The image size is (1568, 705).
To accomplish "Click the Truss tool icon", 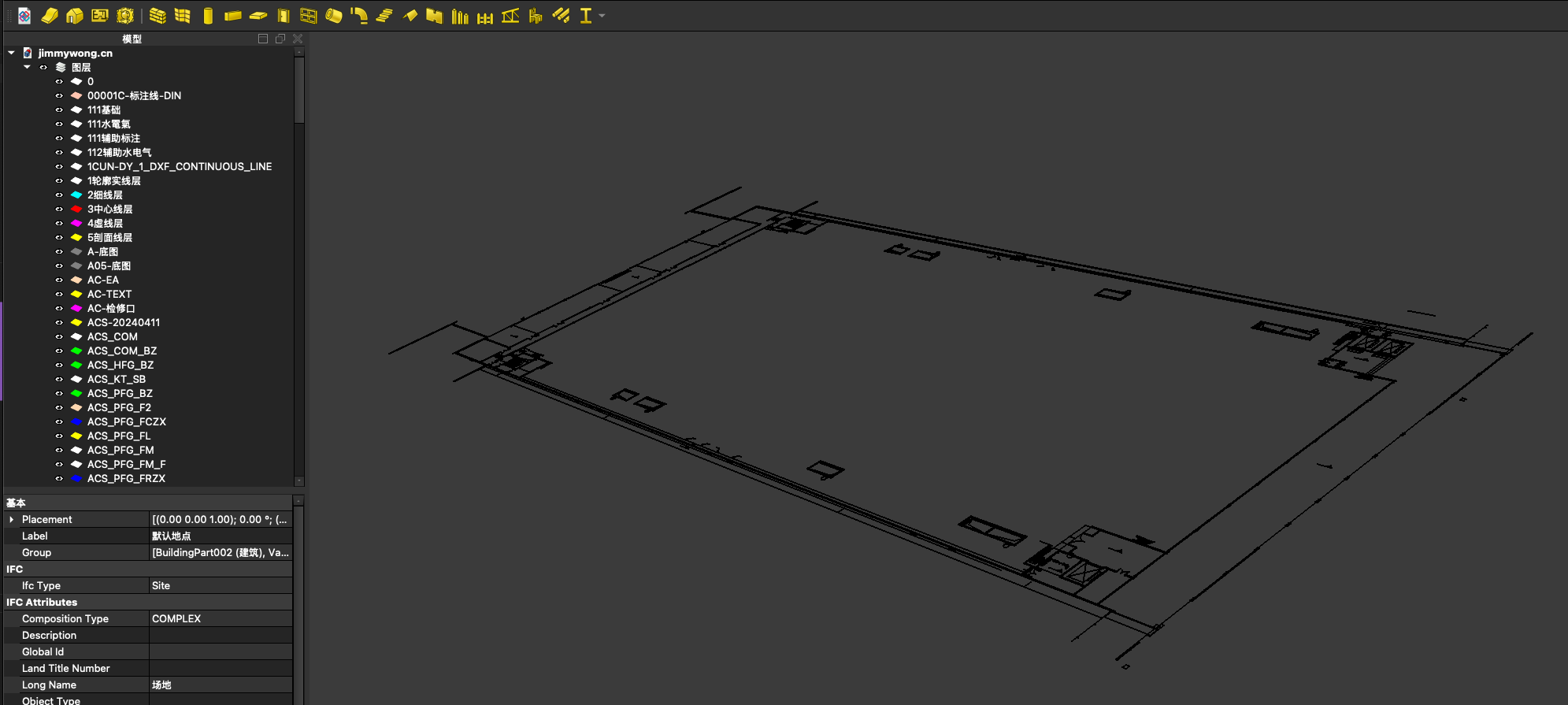I will coord(510,16).
